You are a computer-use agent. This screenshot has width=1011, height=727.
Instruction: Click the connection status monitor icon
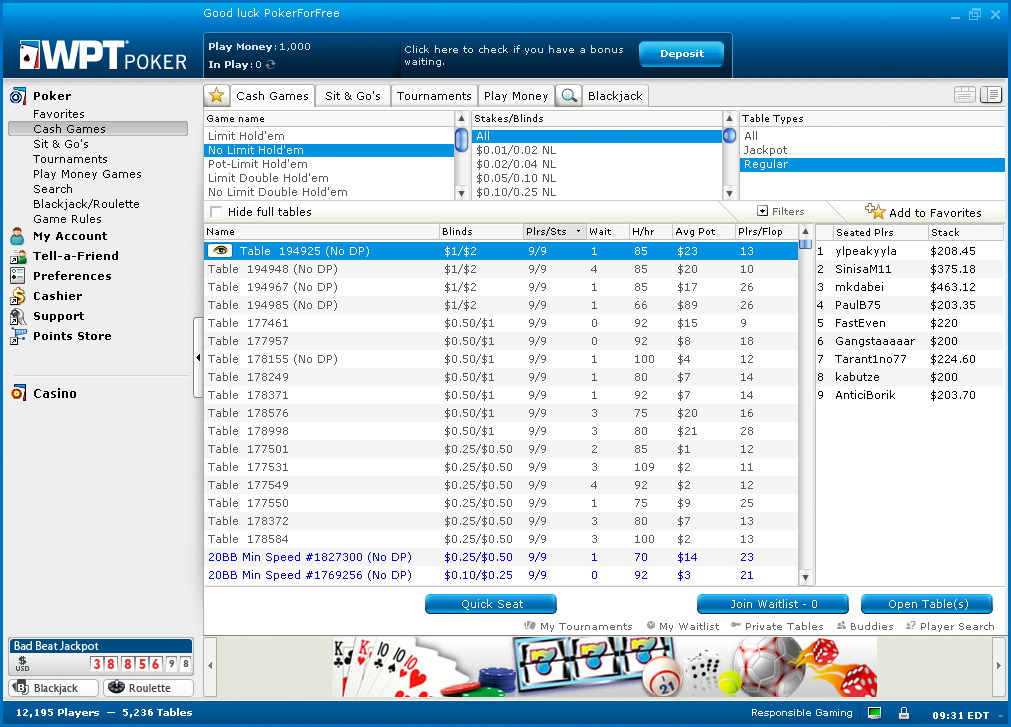point(874,713)
